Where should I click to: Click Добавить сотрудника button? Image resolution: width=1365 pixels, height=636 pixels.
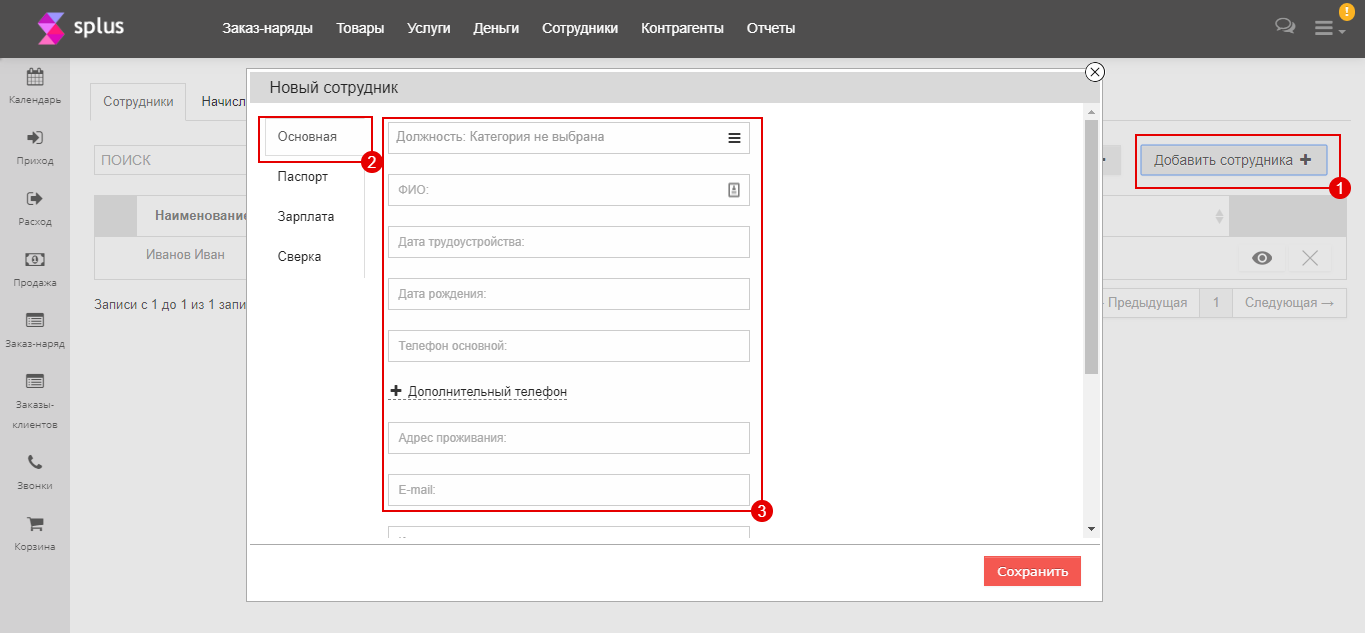(1232, 160)
